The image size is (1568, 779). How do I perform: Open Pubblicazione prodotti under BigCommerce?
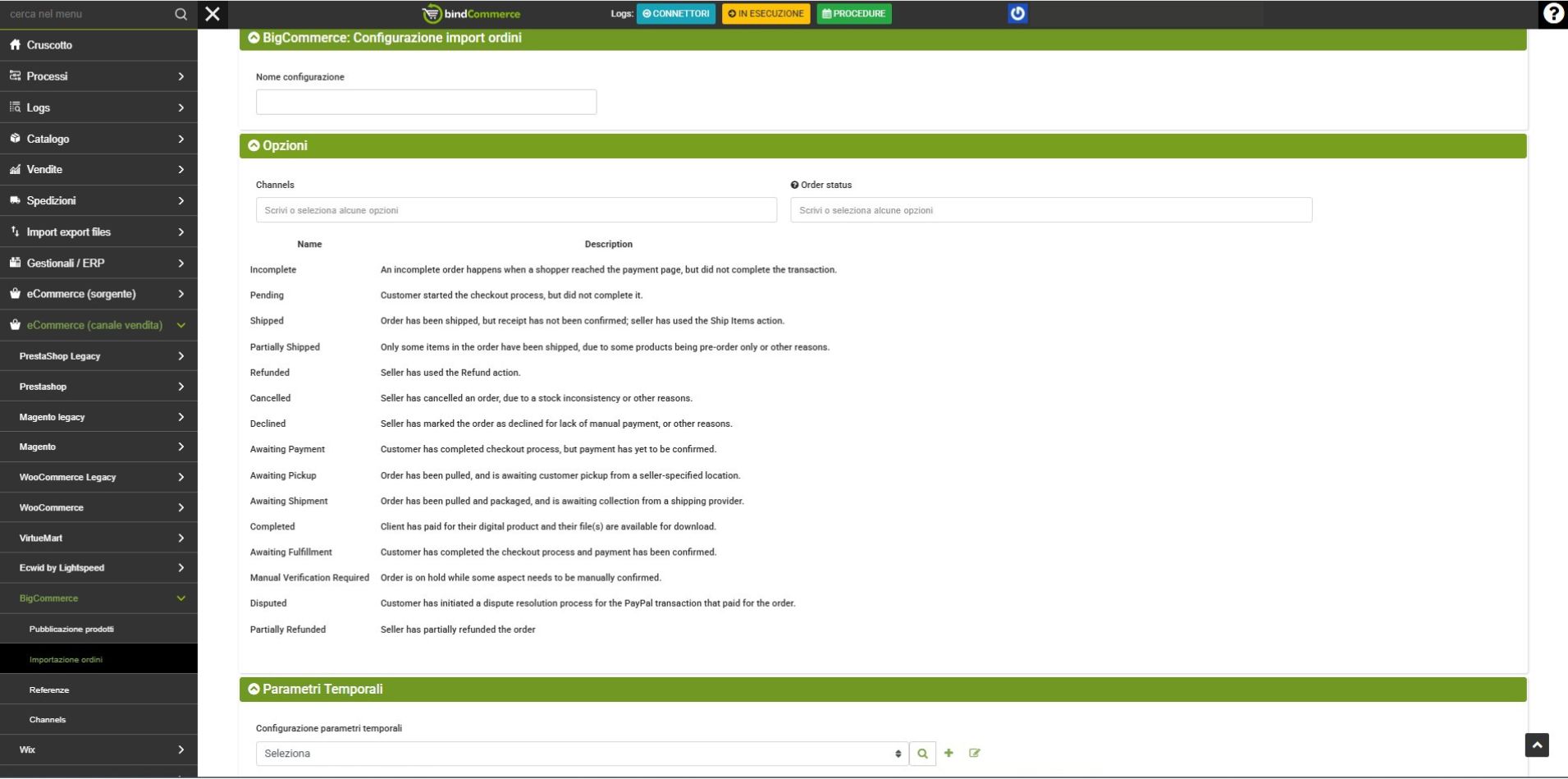click(71, 629)
